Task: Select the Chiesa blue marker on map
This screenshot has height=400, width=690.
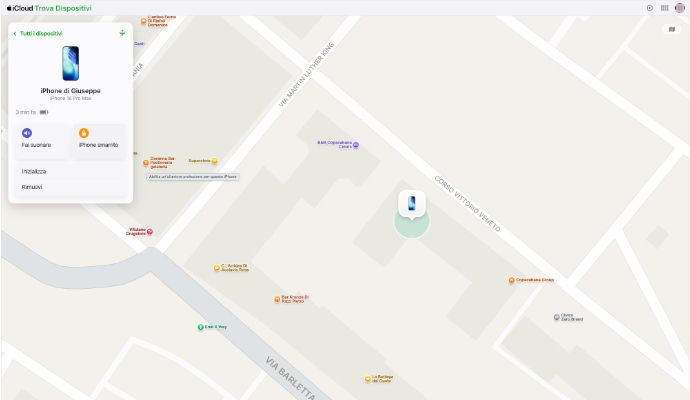Action: [x=556, y=317]
